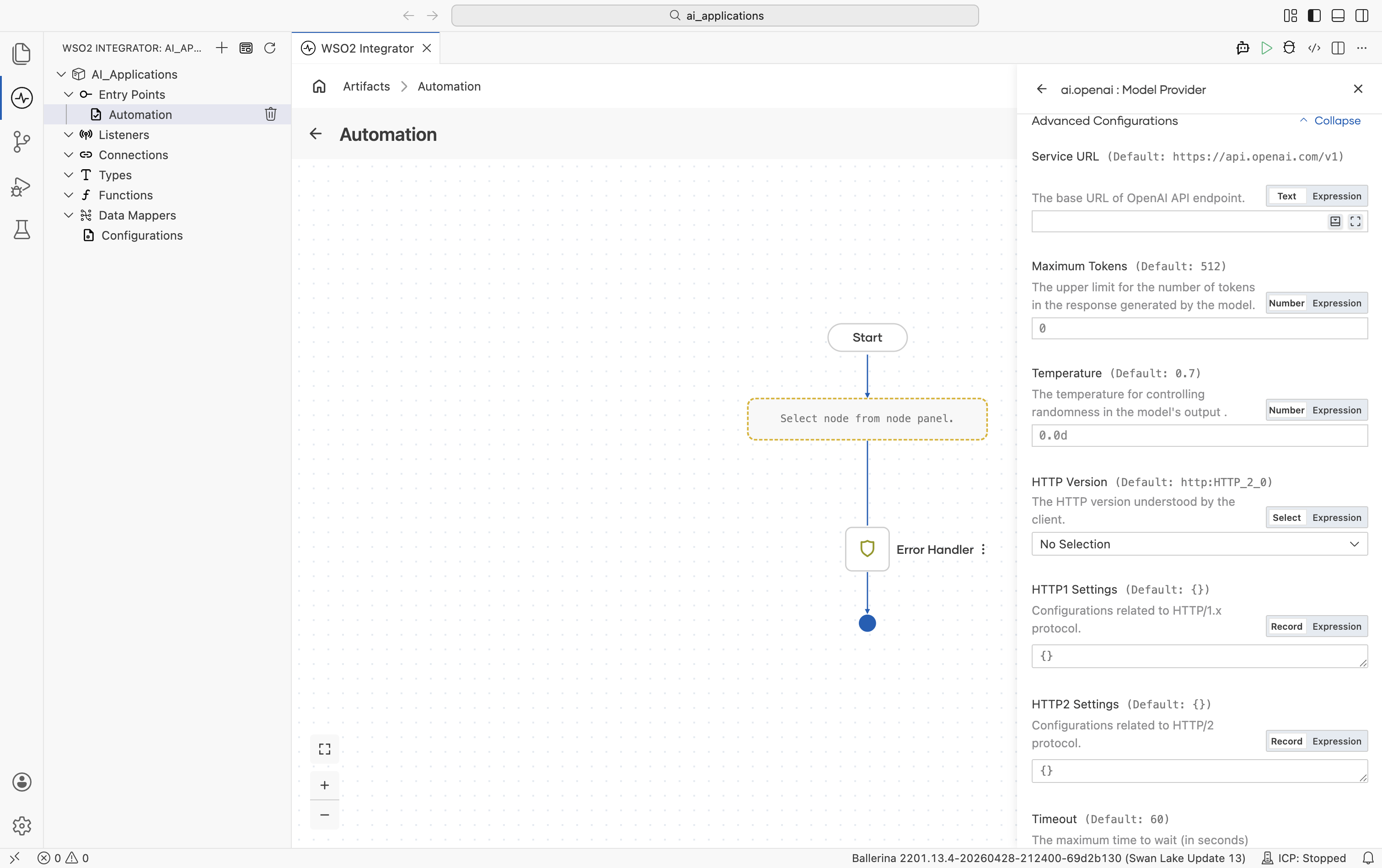
Task: Close the WSO2 Integrator tab
Action: (x=427, y=48)
